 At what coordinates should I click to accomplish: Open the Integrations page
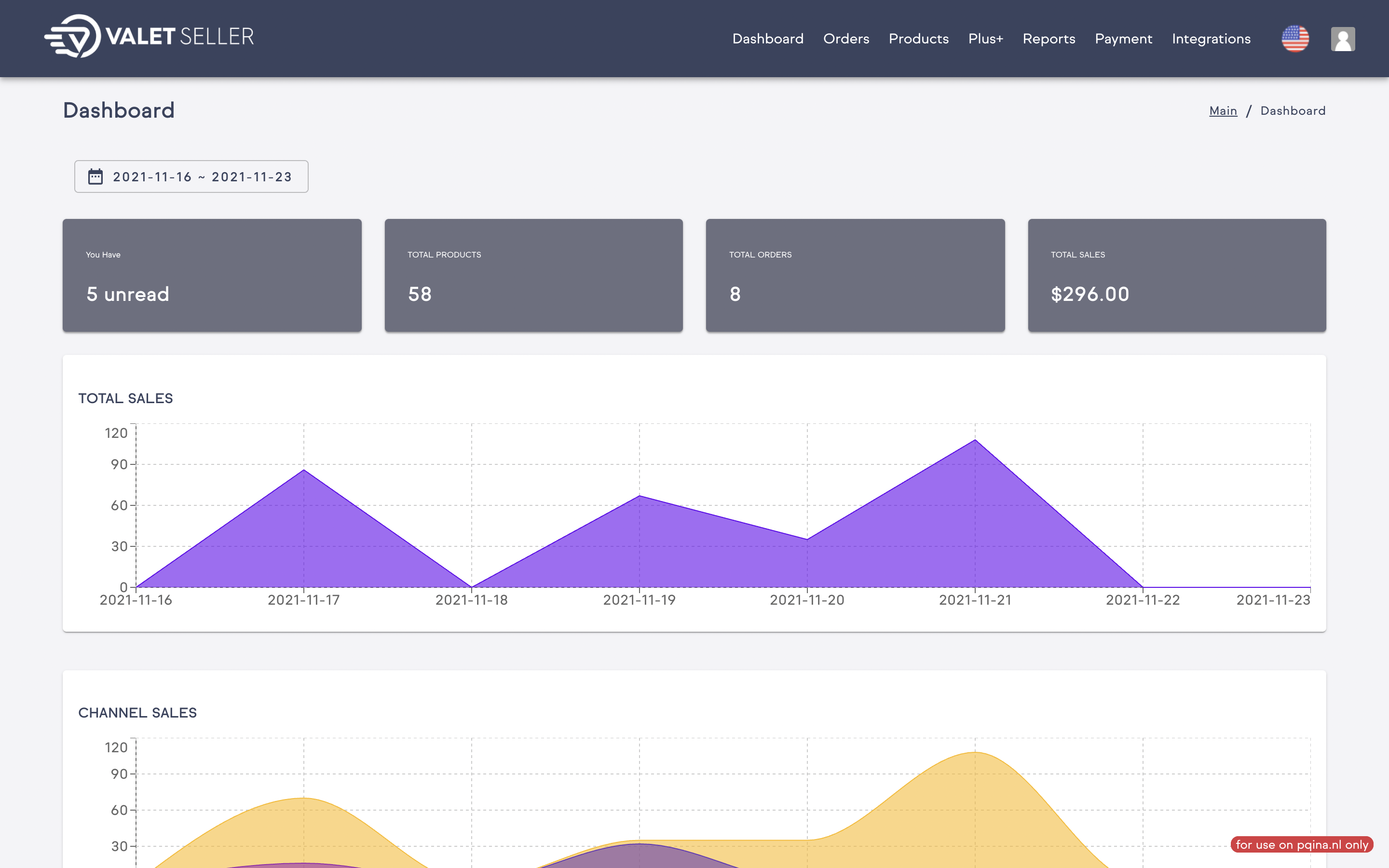[1211, 39]
